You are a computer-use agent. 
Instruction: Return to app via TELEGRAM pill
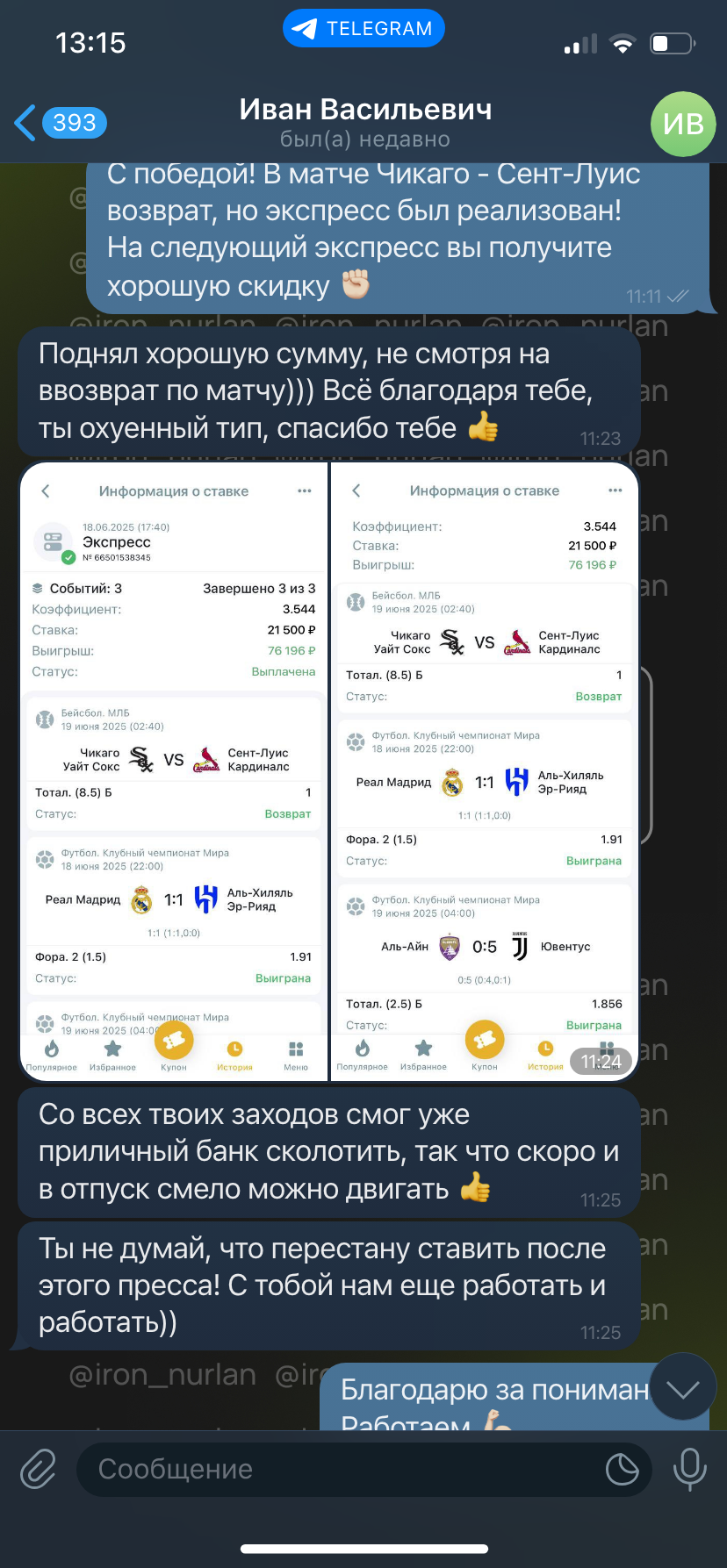point(364,29)
